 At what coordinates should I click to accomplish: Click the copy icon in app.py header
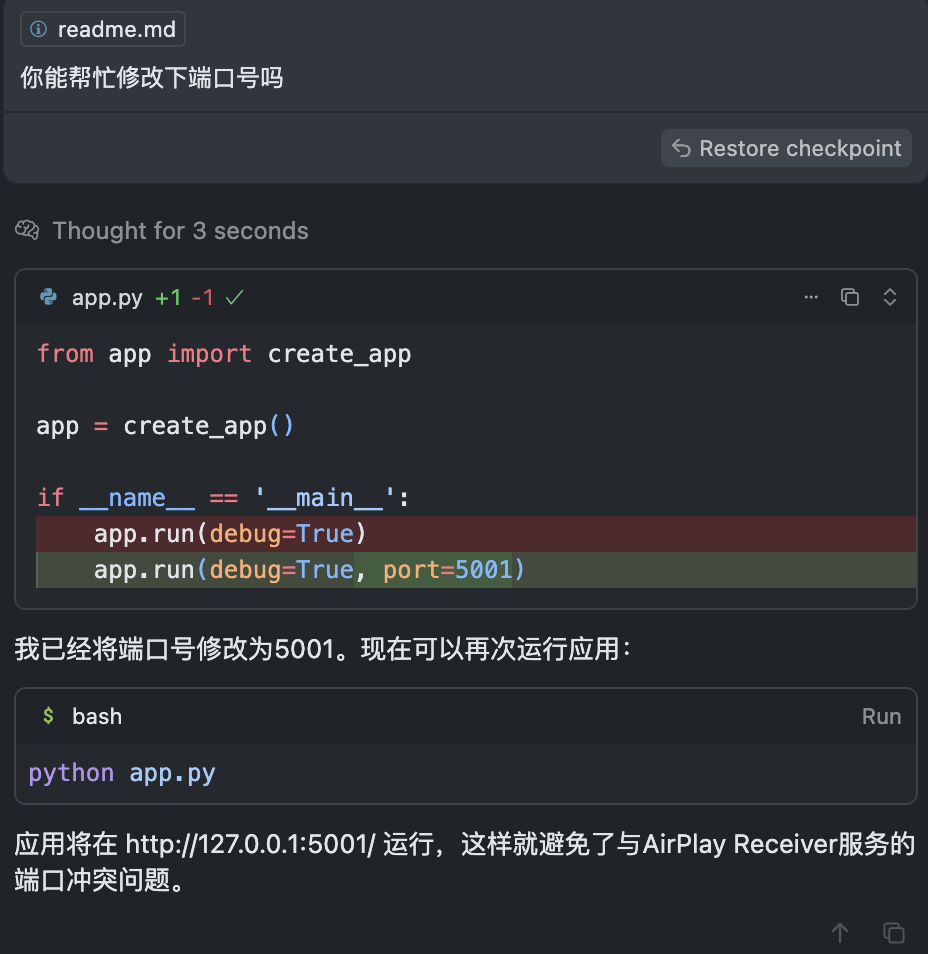click(x=850, y=297)
